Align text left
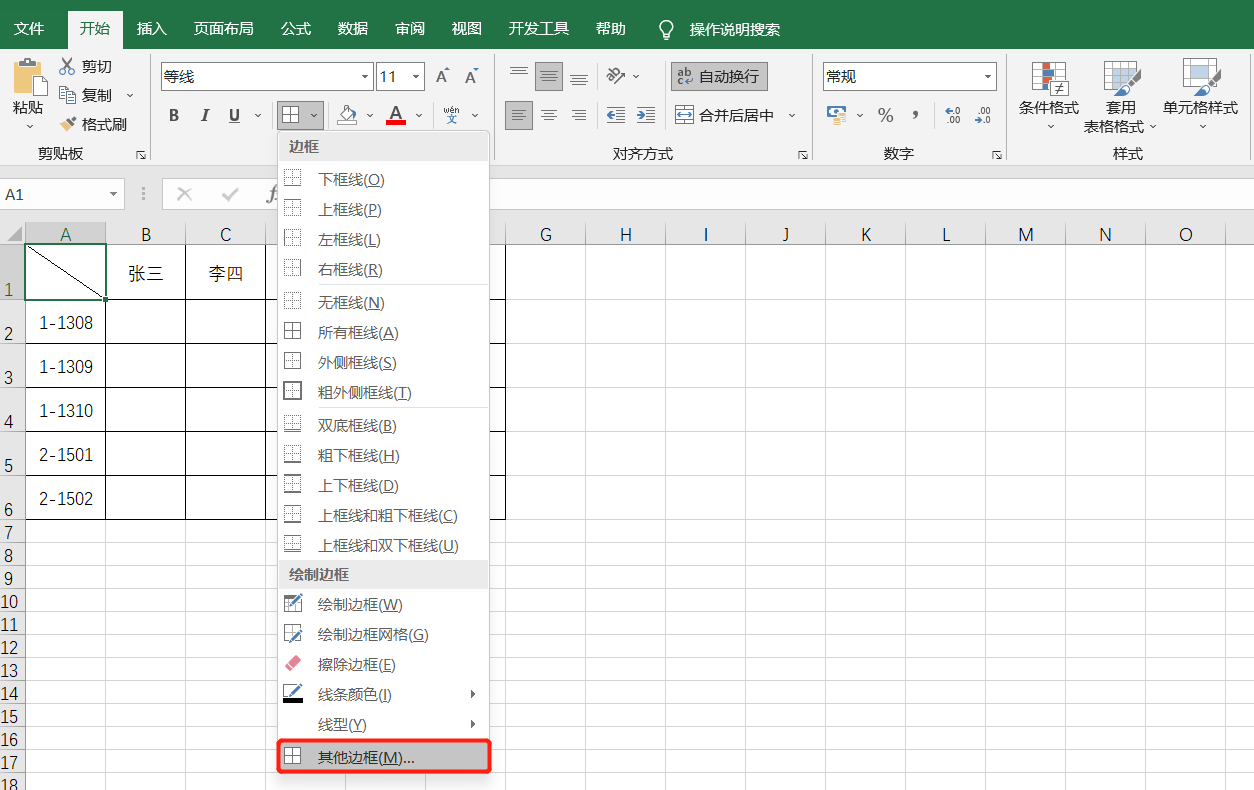This screenshot has height=790, width=1254. click(x=518, y=115)
